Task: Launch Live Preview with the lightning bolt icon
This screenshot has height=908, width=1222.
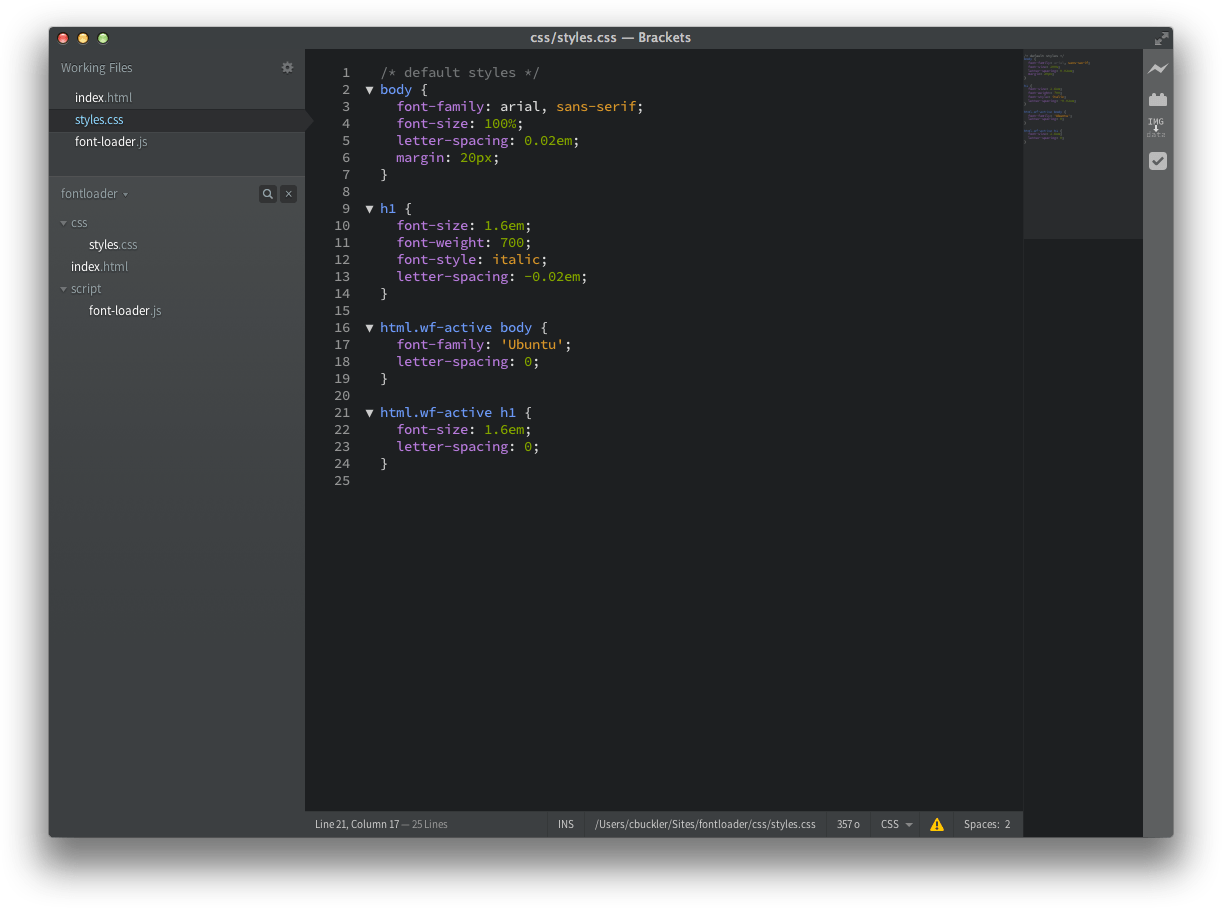Action: 1157,68
